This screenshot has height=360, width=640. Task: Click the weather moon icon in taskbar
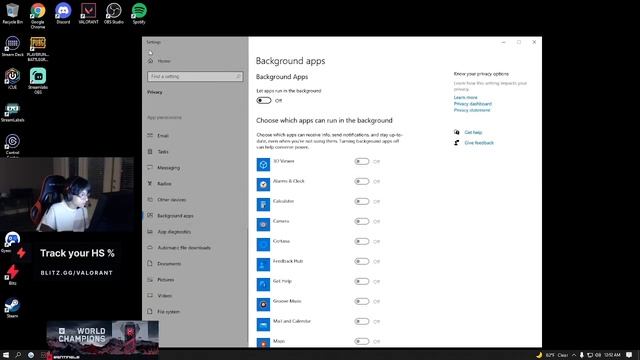point(539,355)
